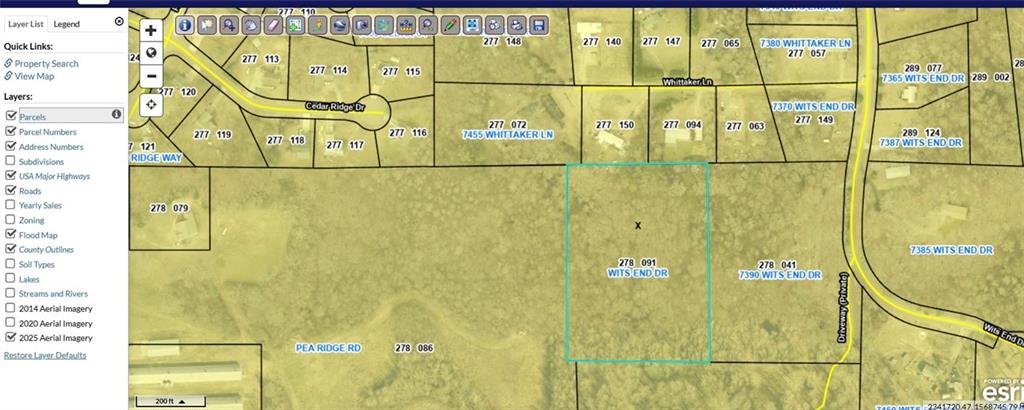Click the Driveway (Private) label
1024x410 pixels.
click(843, 306)
